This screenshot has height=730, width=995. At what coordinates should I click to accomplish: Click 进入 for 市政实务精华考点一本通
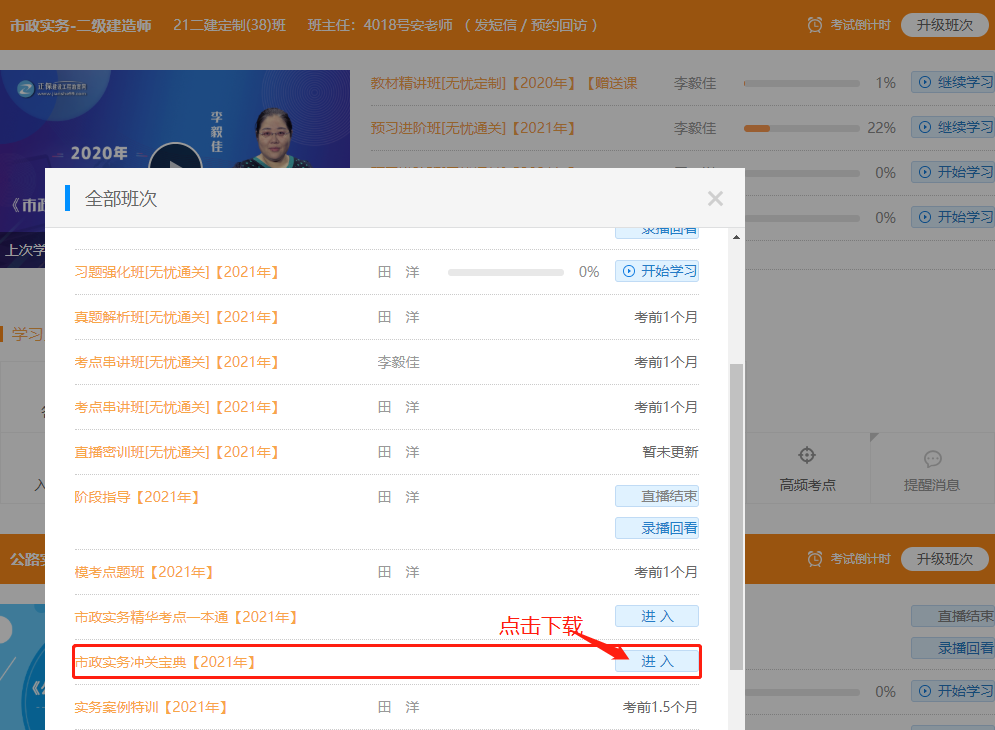(x=657, y=616)
